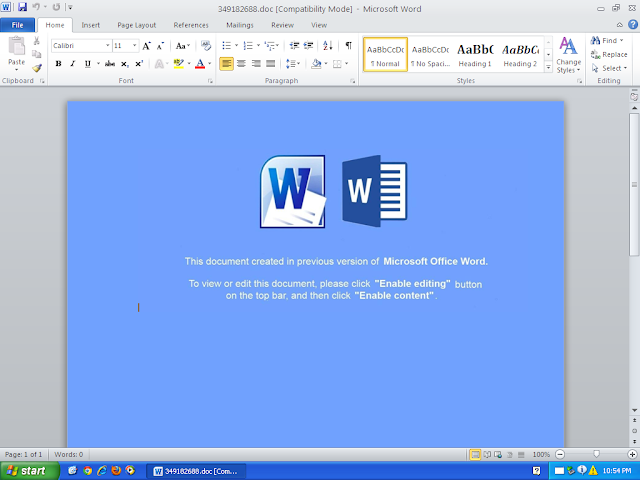
Task: Click the Replace button in Editing
Action: [609, 54]
